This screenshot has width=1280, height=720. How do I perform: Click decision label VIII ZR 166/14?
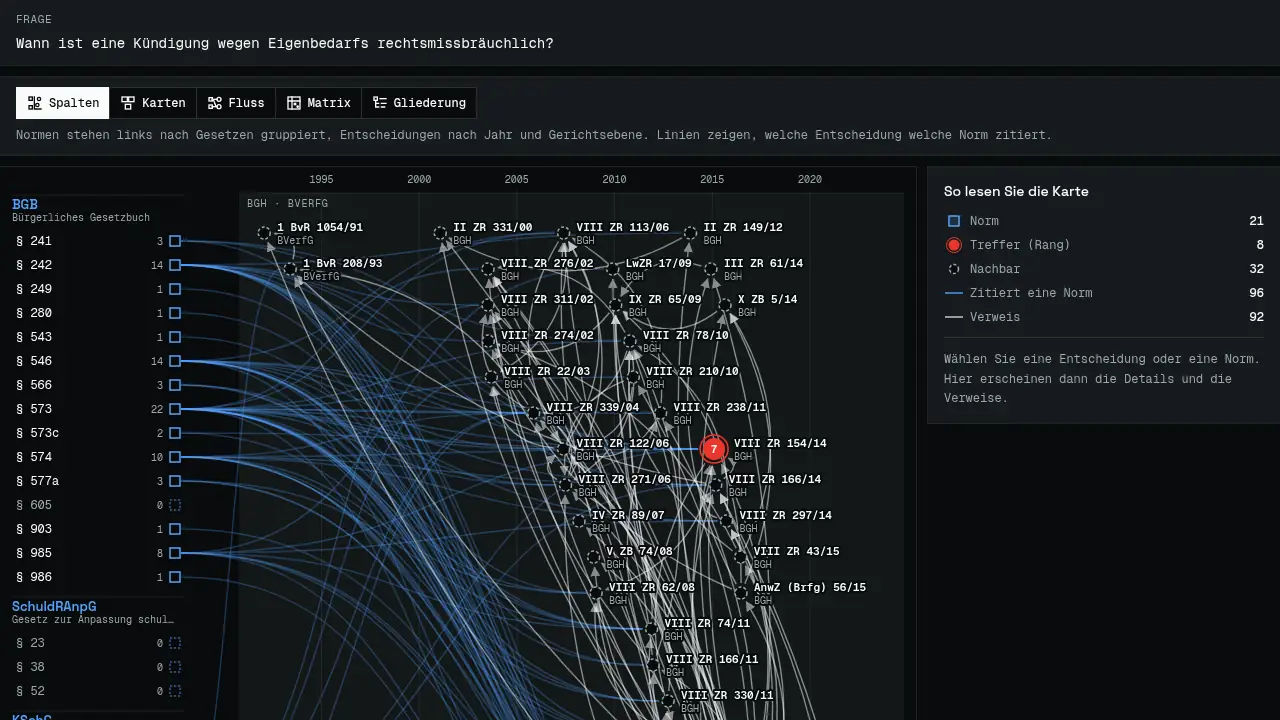(x=775, y=479)
